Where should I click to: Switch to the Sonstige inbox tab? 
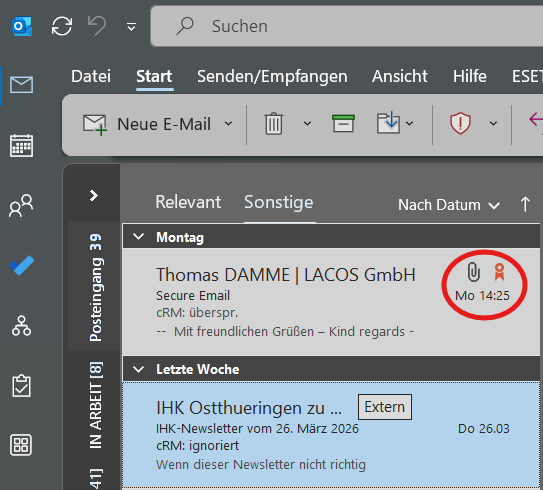[x=279, y=202]
